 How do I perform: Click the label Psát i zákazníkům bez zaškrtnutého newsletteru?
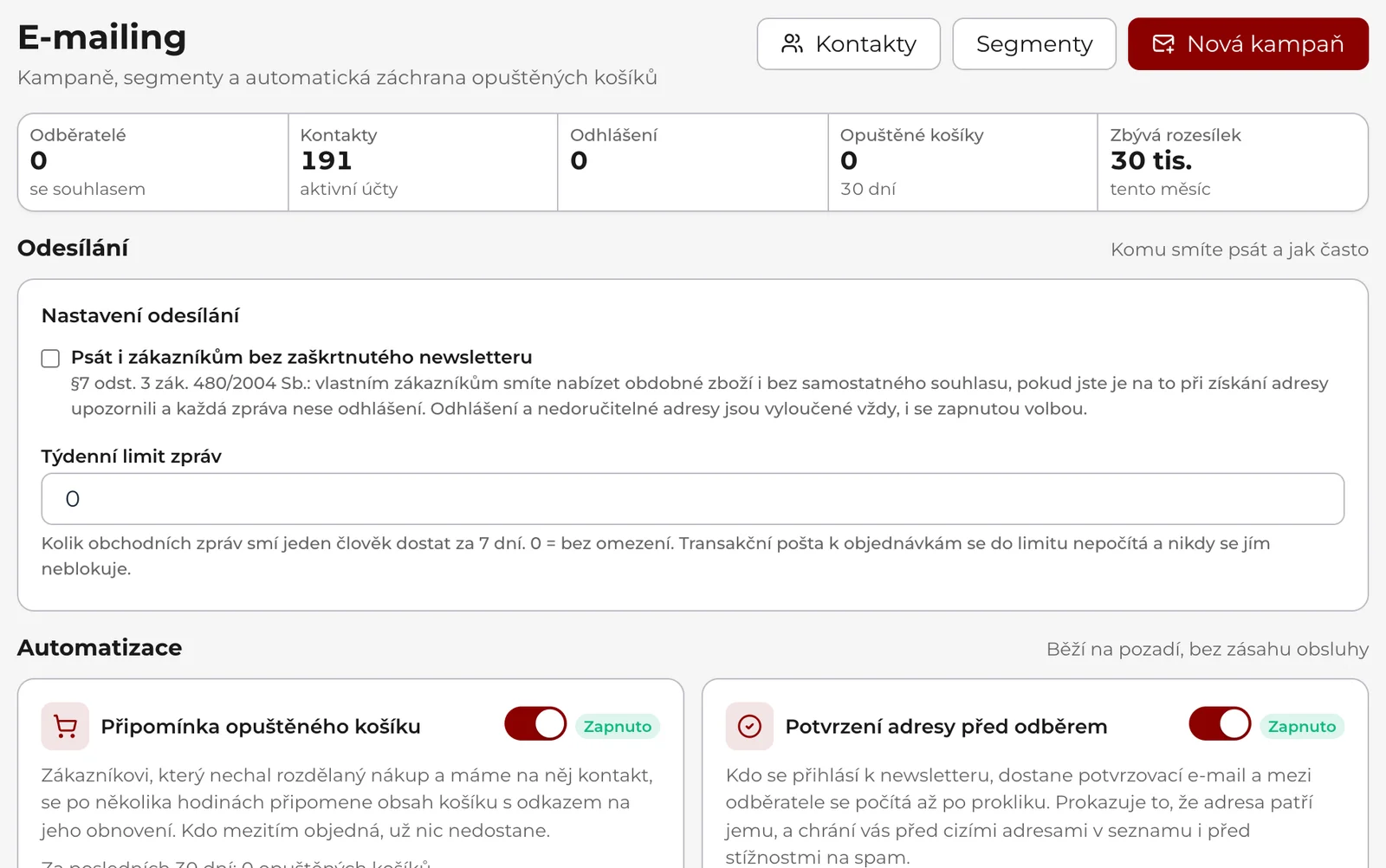click(301, 357)
